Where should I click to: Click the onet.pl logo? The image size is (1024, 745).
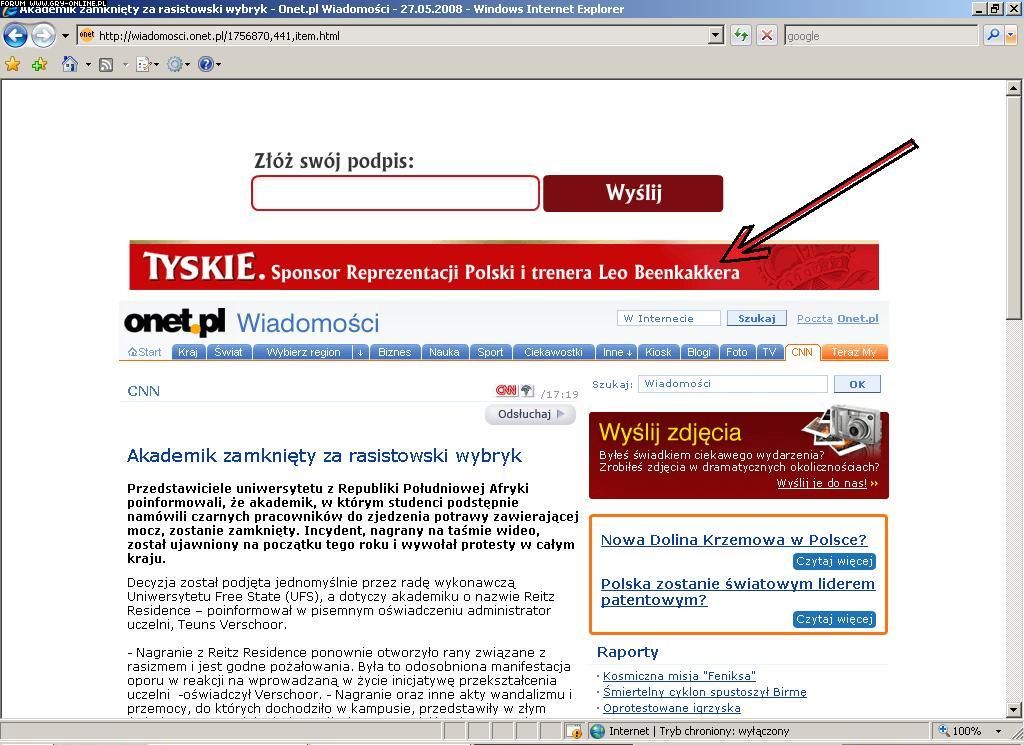(x=174, y=322)
